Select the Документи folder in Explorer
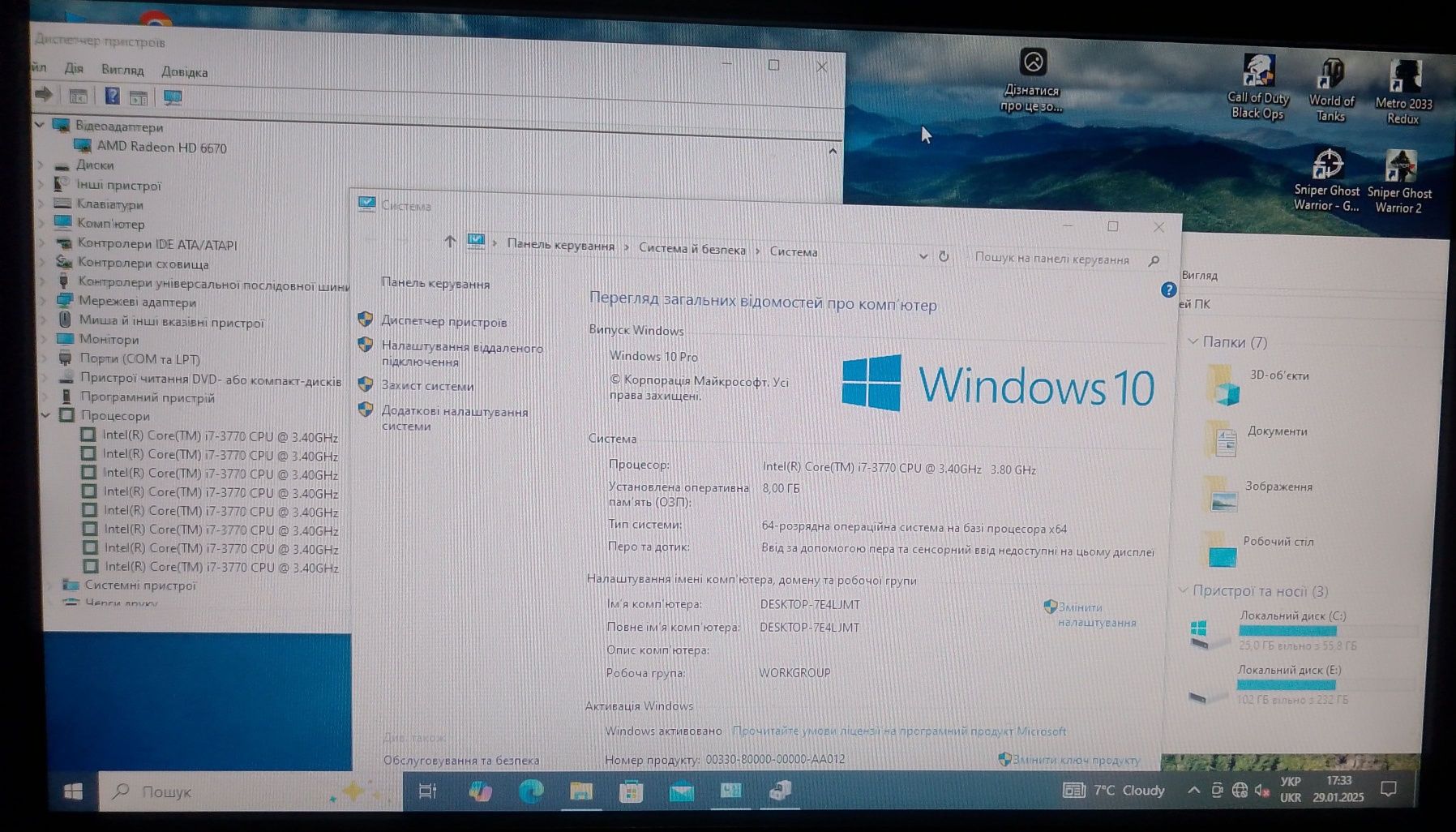This screenshot has width=1456, height=832. [x=1257, y=439]
